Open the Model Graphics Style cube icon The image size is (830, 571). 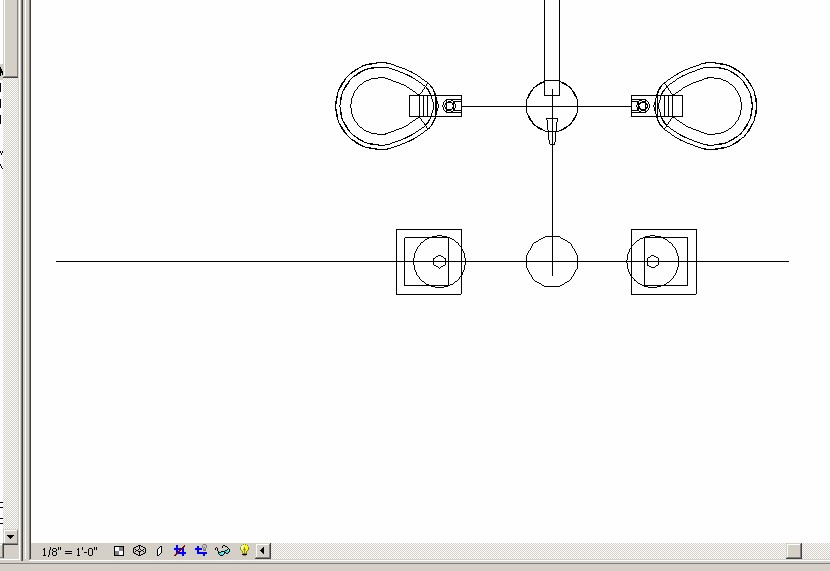click(x=139, y=551)
